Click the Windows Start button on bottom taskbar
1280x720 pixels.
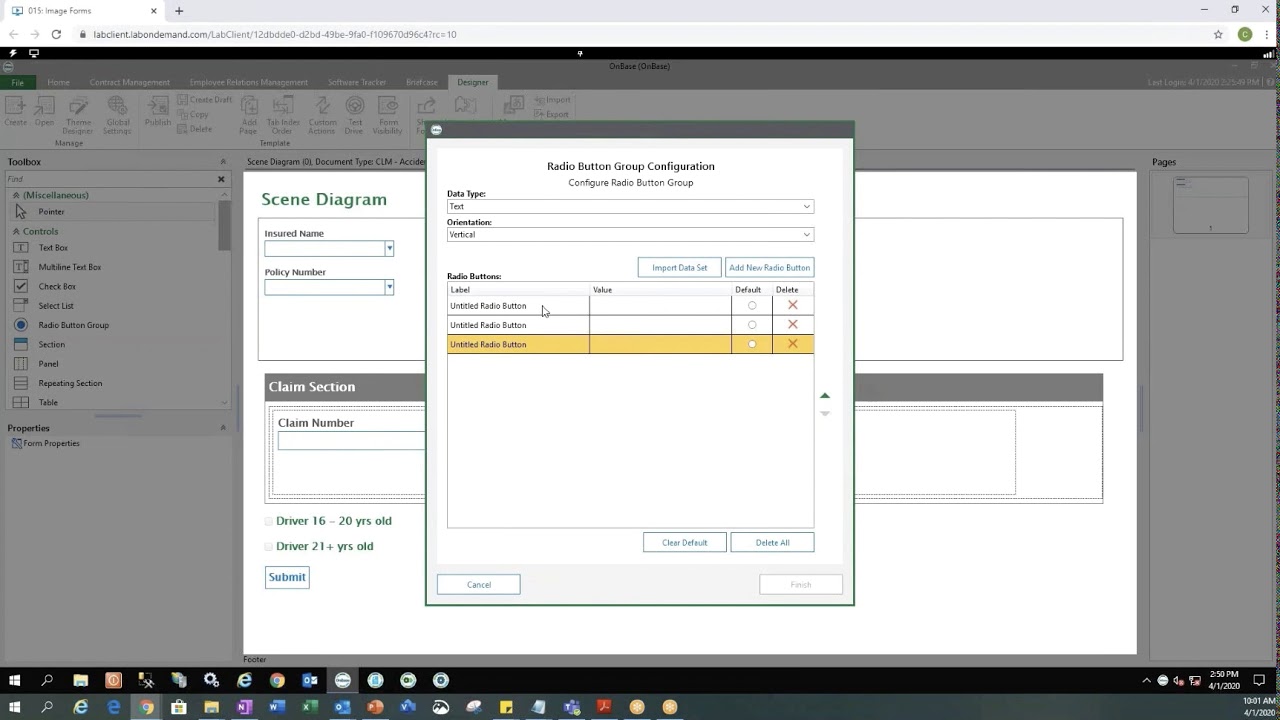pyautogui.click(x=14, y=706)
